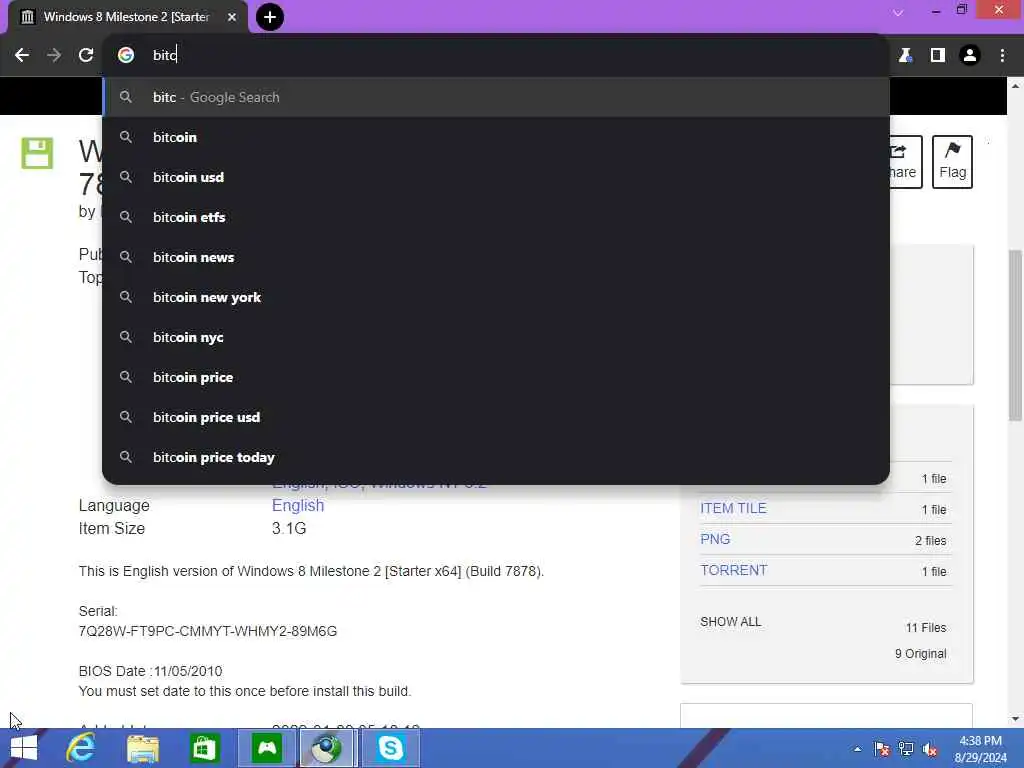Show hidden tray icons arrow

pyautogui.click(x=857, y=749)
